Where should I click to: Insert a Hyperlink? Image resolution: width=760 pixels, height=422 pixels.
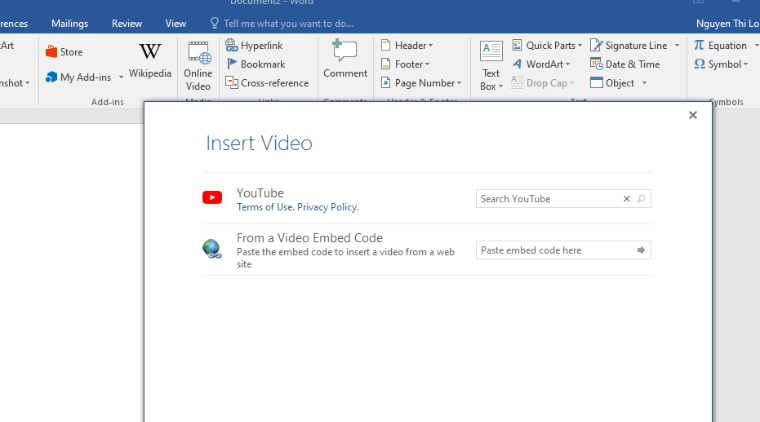tap(254, 46)
